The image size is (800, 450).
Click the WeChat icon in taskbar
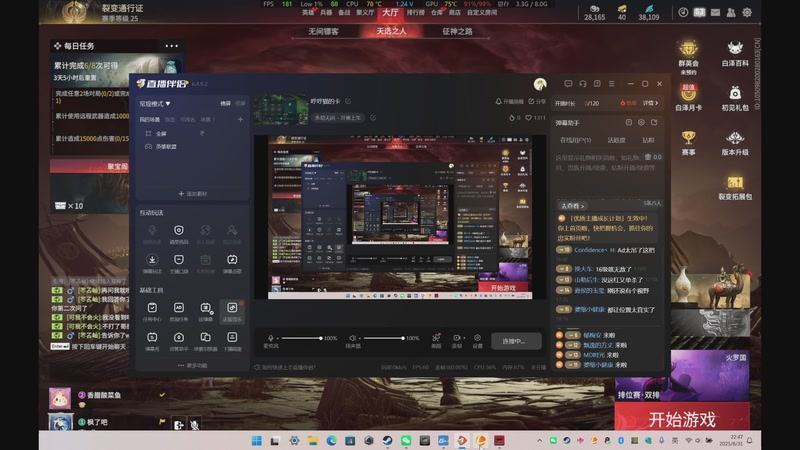tap(406, 440)
